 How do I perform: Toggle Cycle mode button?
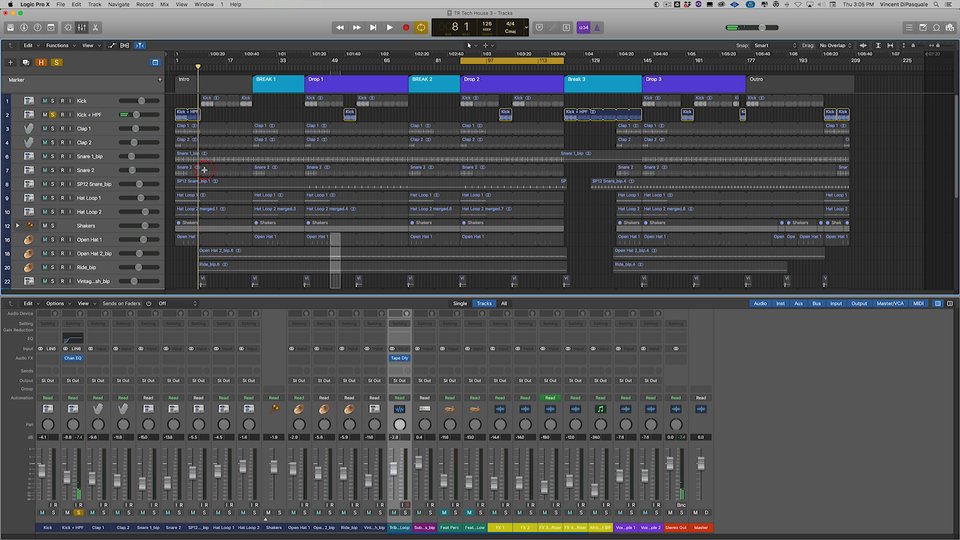pyautogui.click(x=421, y=28)
